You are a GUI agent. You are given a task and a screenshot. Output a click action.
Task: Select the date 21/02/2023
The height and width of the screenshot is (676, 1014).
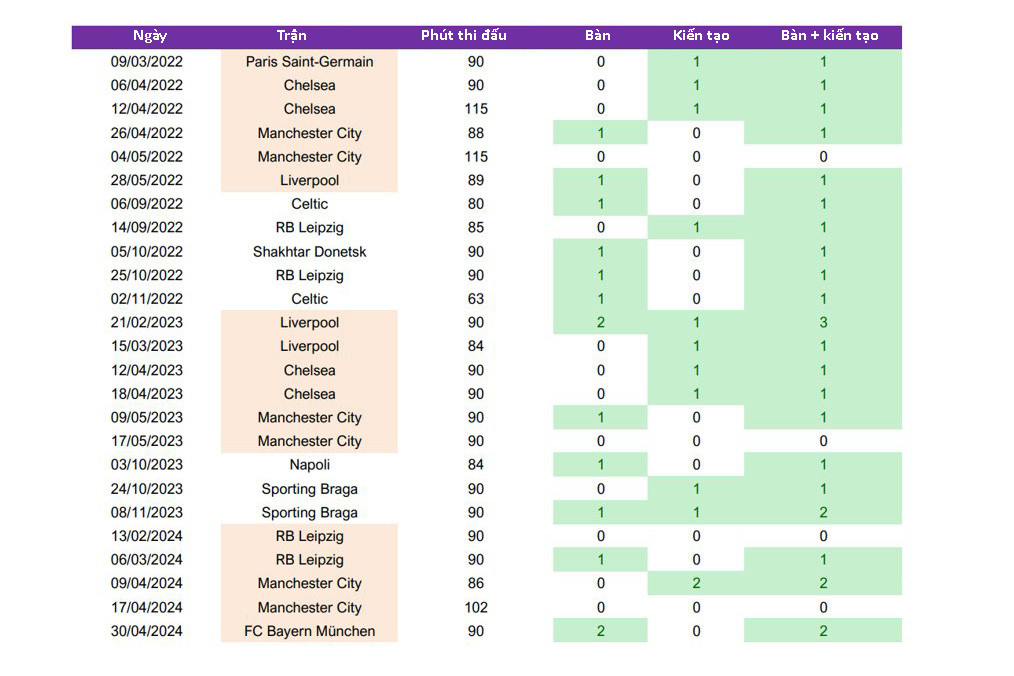[x=146, y=323]
